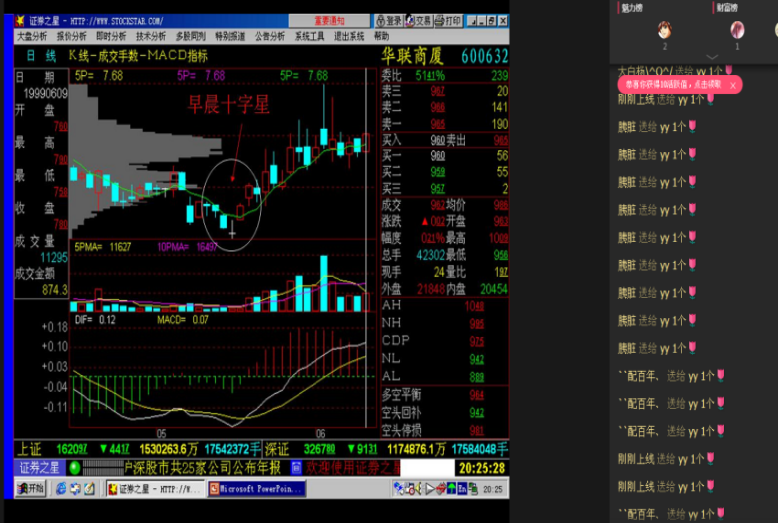Click the 打印 print toolbar icon

click(x=450, y=20)
